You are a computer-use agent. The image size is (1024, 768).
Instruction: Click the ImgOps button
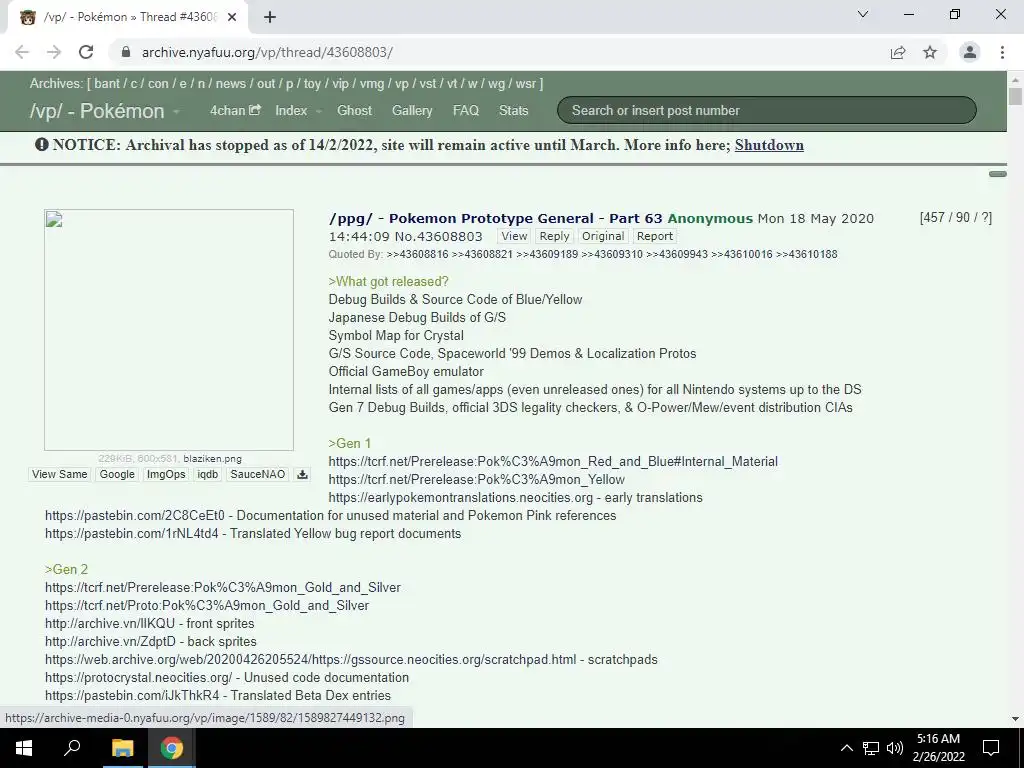(166, 474)
